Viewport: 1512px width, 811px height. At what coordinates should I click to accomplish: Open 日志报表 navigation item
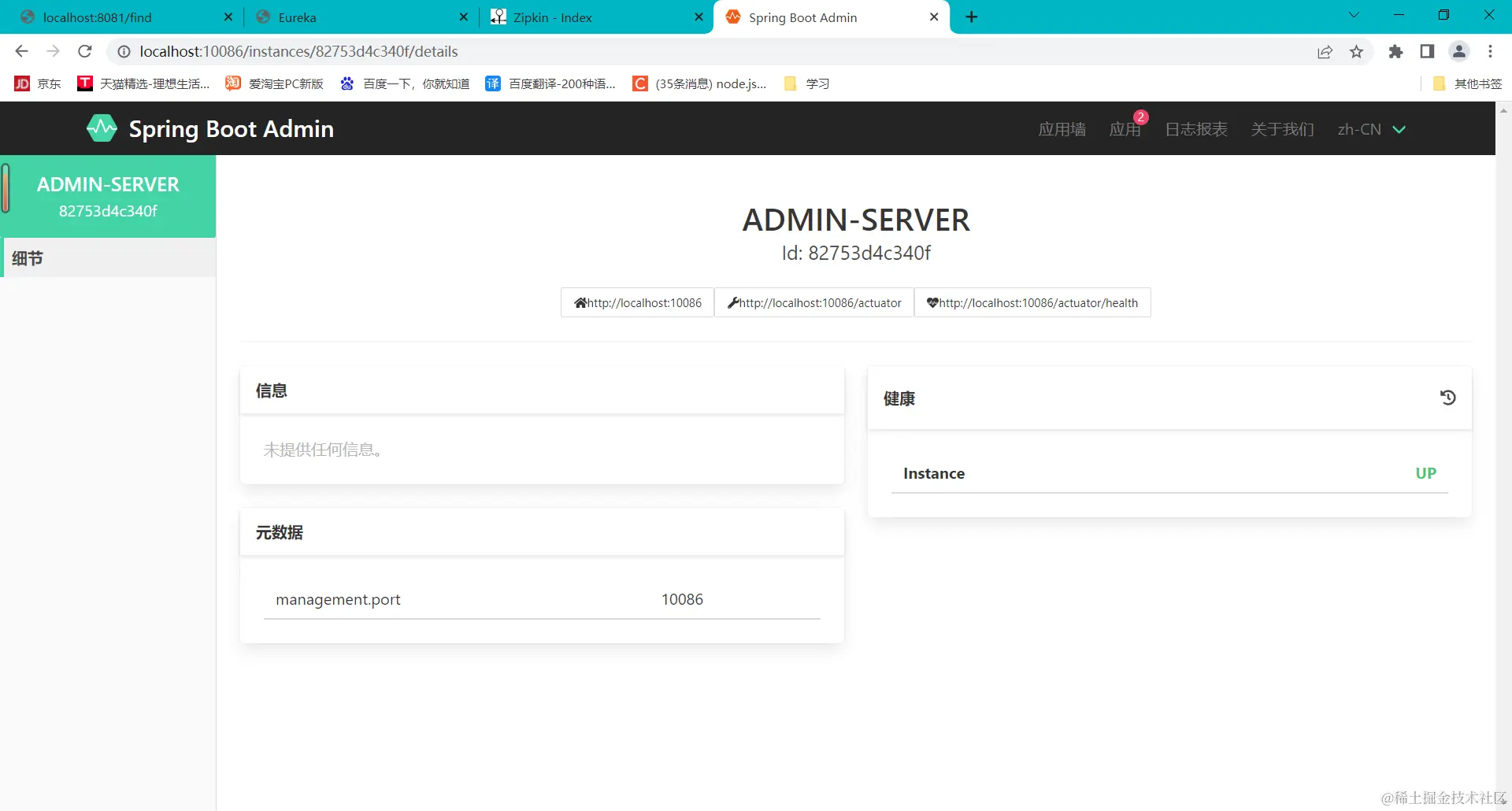(x=1195, y=129)
